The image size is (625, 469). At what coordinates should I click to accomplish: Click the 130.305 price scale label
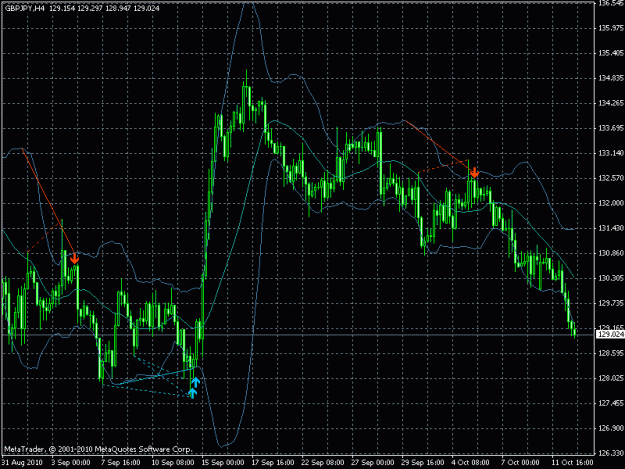pyautogui.click(x=611, y=278)
